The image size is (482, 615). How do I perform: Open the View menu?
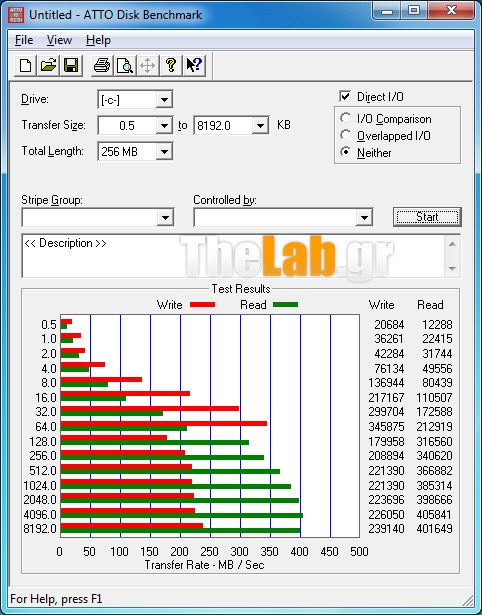(x=59, y=40)
